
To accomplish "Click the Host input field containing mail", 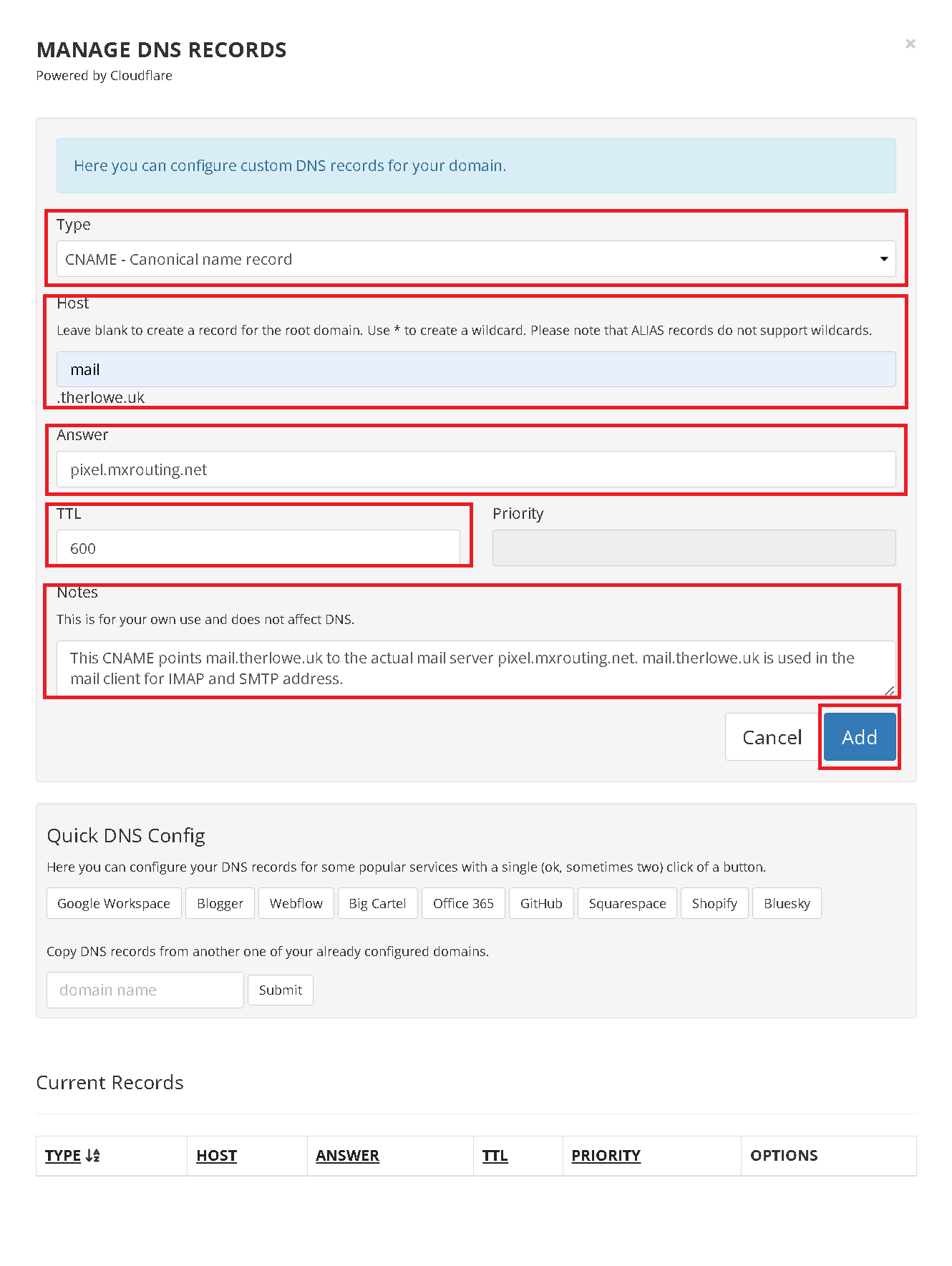I will coord(476,369).
